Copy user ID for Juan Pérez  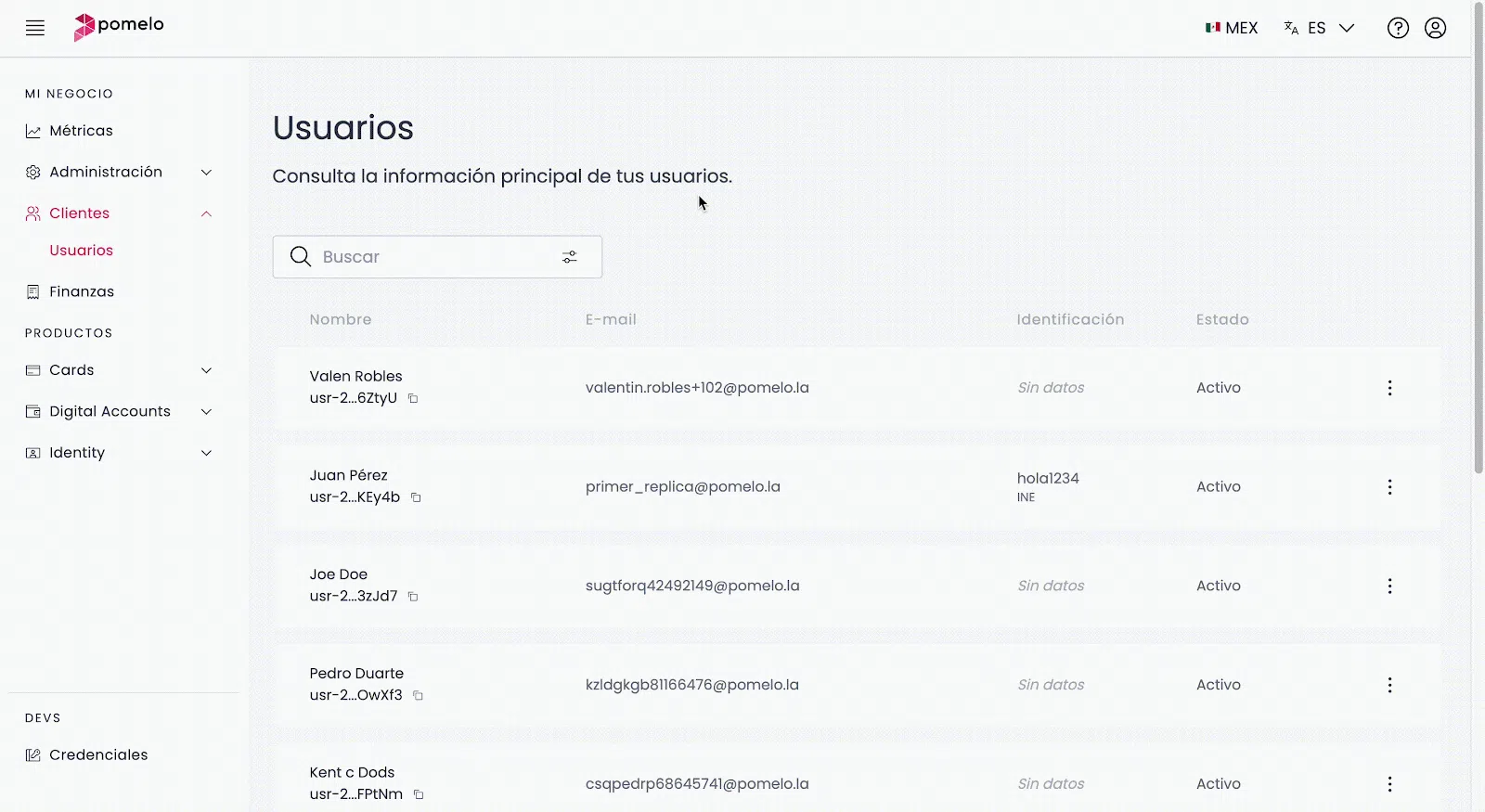pyautogui.click(x=417, y=497)
